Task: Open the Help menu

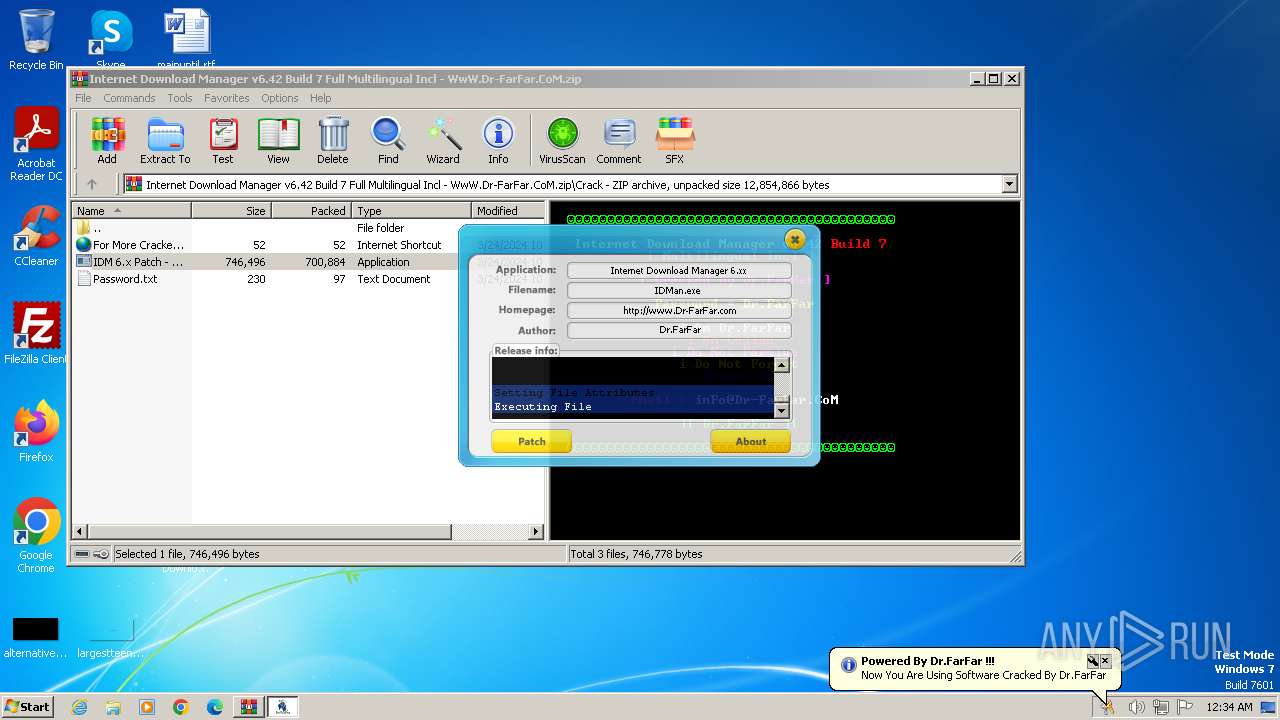Action: pos(320,98)
